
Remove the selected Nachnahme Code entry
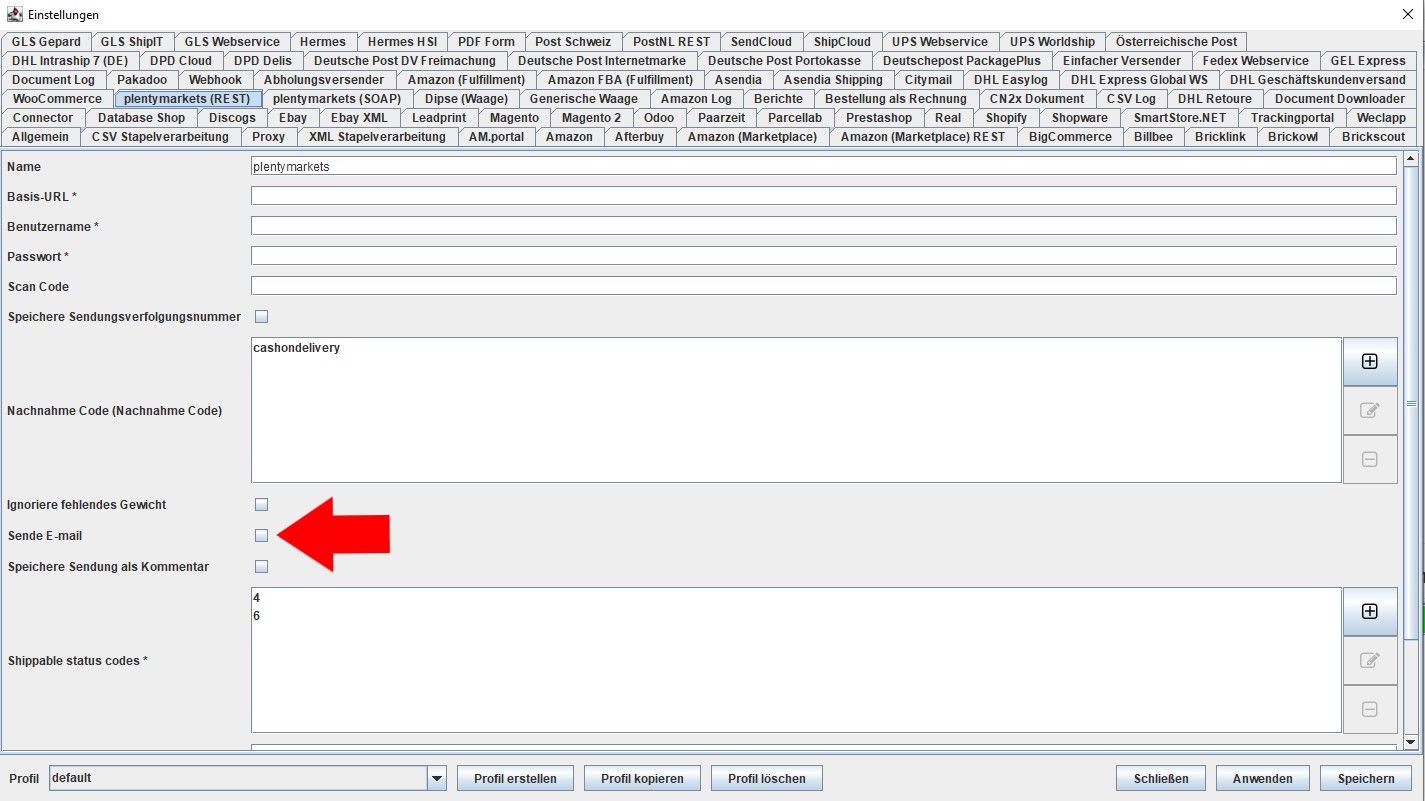(x=1369, y=459)
